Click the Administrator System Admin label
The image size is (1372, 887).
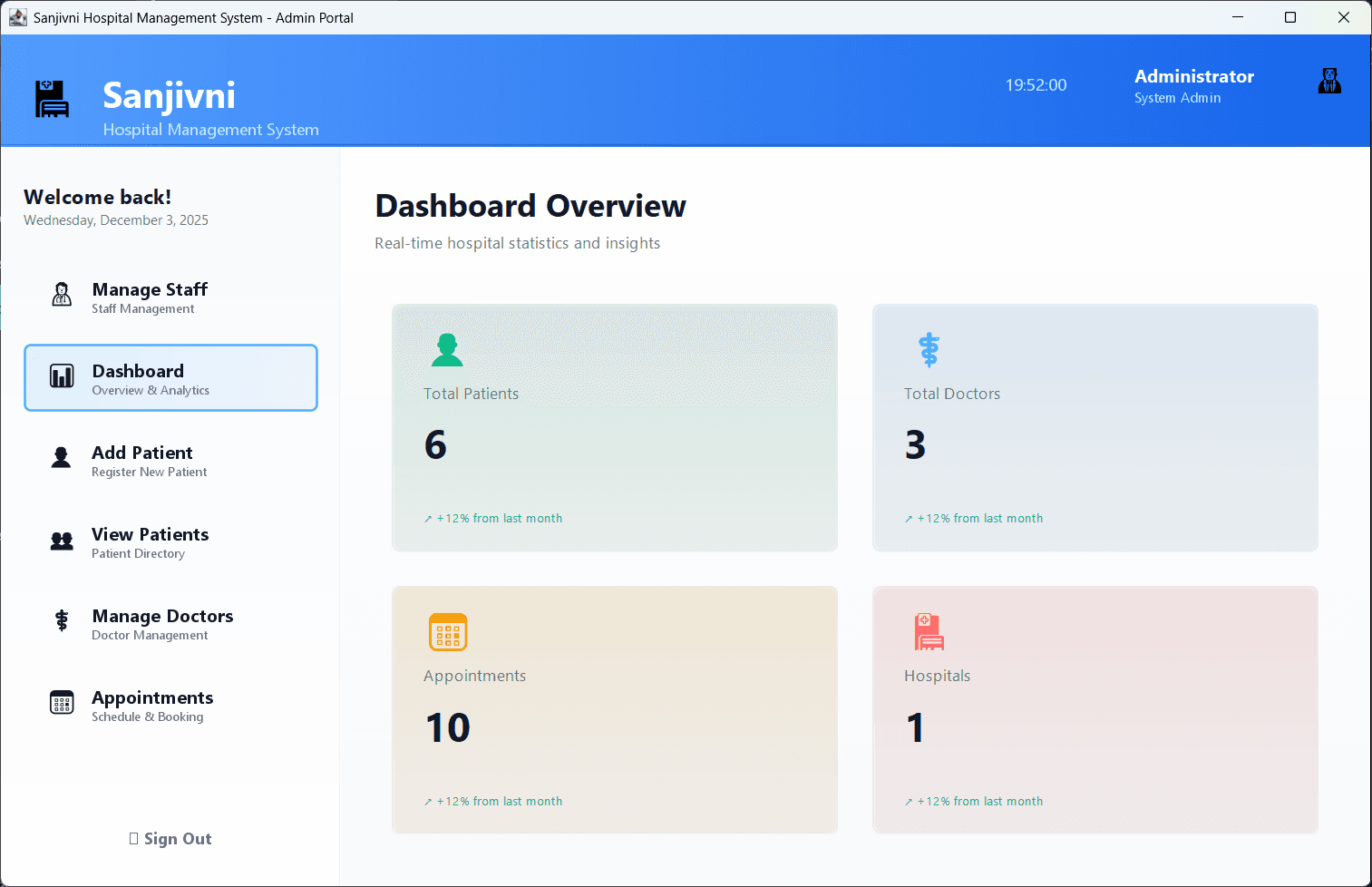coord(1193,85)
